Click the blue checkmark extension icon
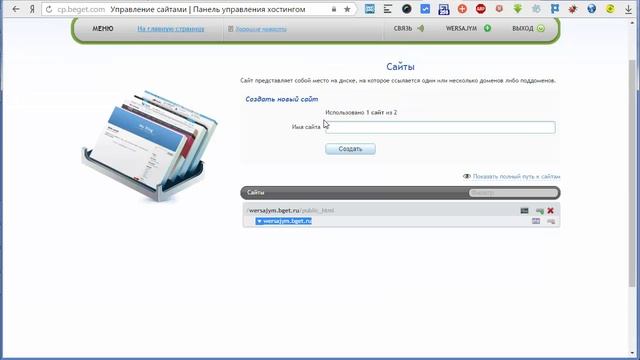The image size is (640, 360). pos(425,9)
